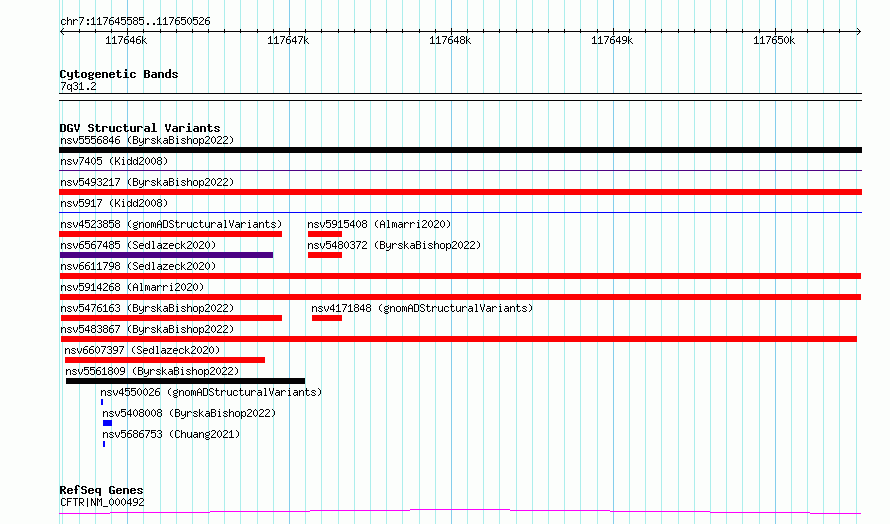The image size is (890, 524).
Task: Click the short red nsv5915408 bar
Action: (x=325, y=234)
